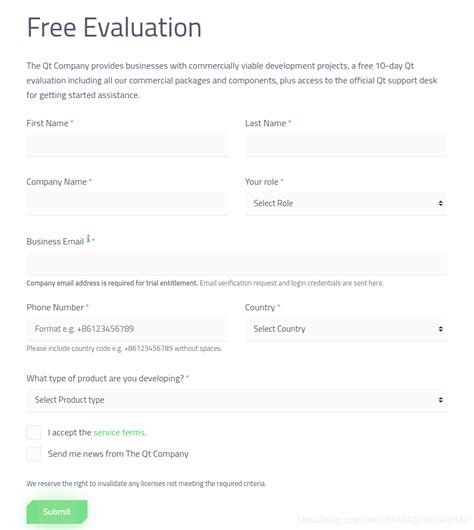Open the product type dropdown
This screenshot has width=474, height=530.
(237, 400)
